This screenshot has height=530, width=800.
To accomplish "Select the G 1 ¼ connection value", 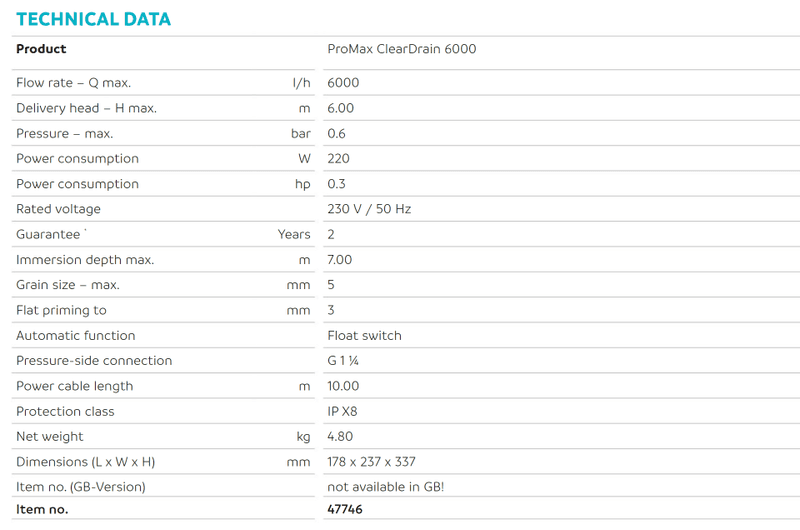I will [x=344, y=361].
